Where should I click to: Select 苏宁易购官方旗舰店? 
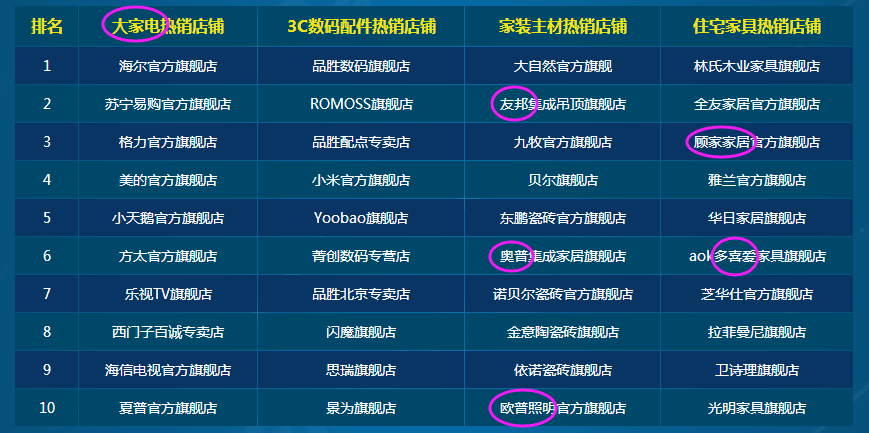[x=168, y=104]
